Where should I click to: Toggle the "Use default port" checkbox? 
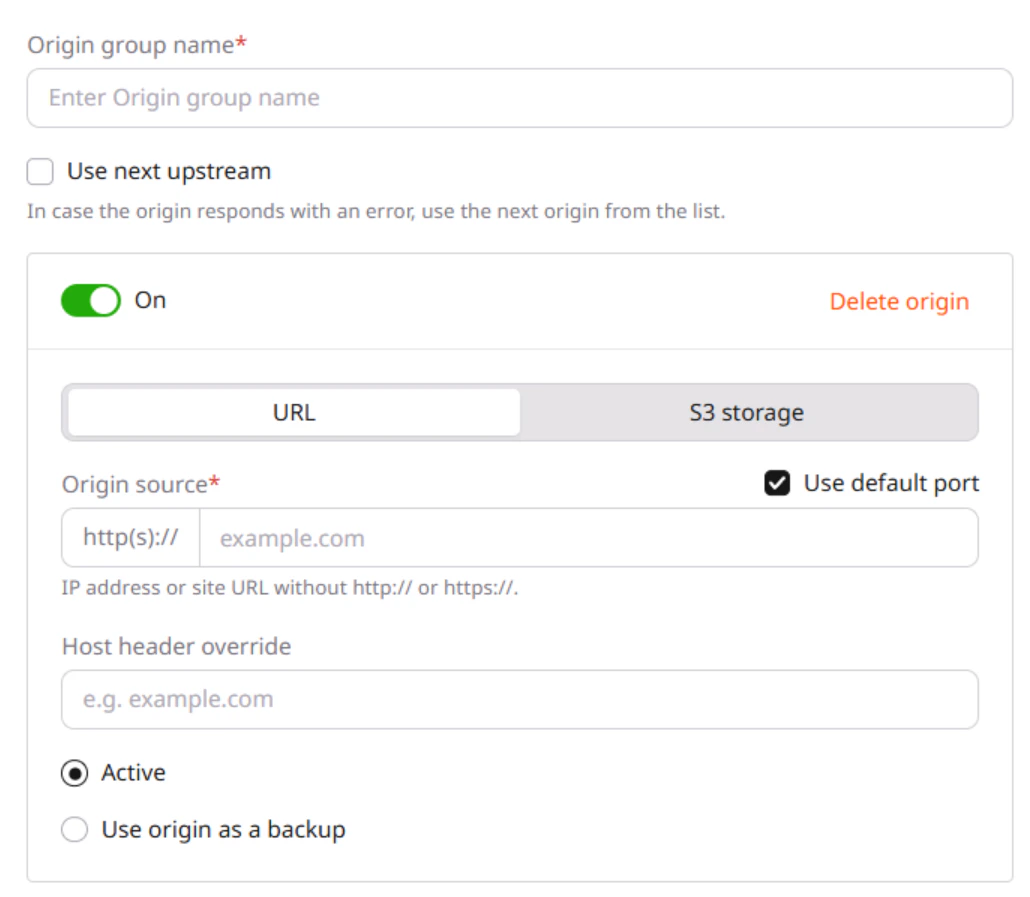[x=776, y=483]
